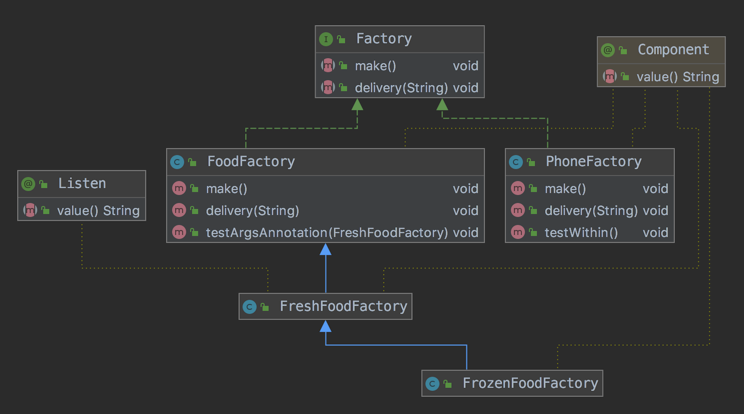Image resolution: width=744 pixels, height=414 pixels.
Task: Click the annotation icon beside Component
Action: 607,50
